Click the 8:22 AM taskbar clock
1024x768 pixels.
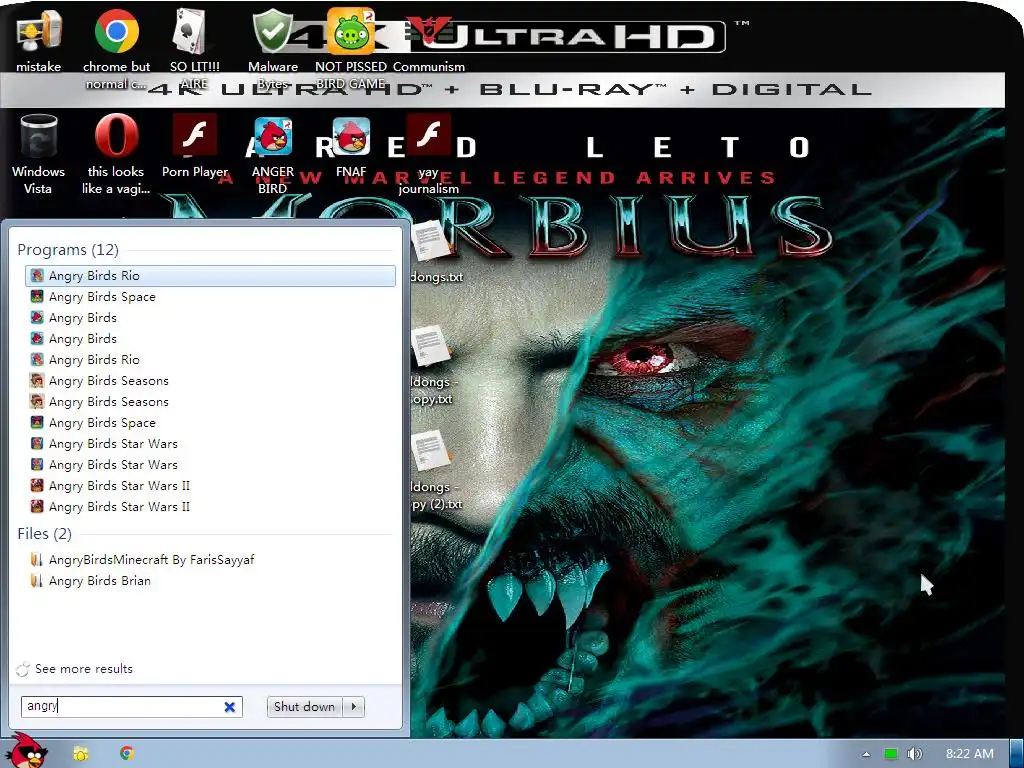[x=970, y=754]
